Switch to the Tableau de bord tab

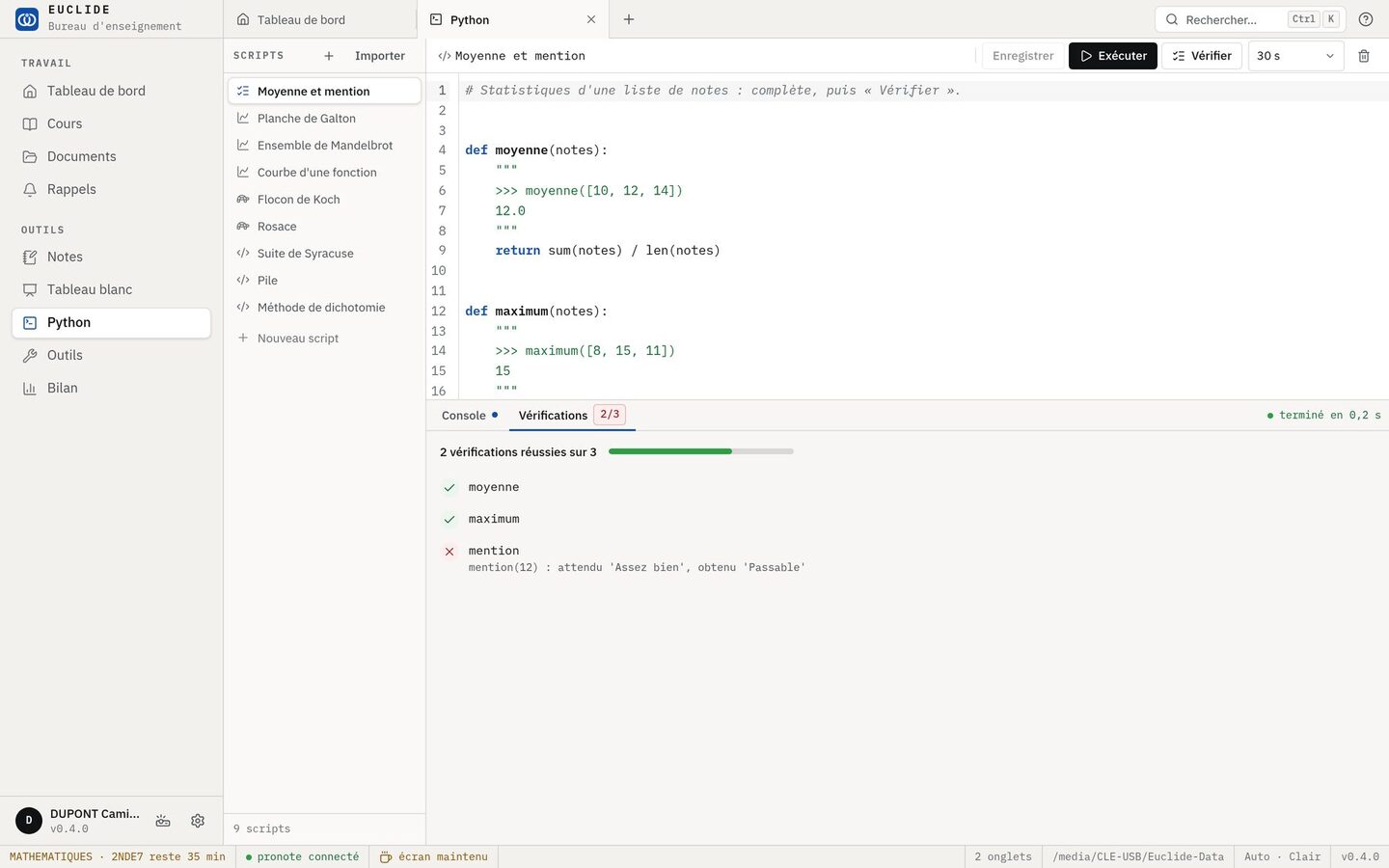[320, 19]
